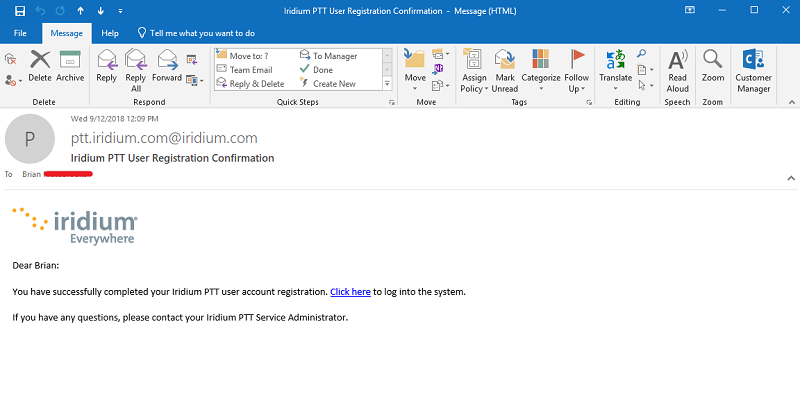800x417 pixels.
Task: Open the Assign Policy menu
Action: point(474,70)
